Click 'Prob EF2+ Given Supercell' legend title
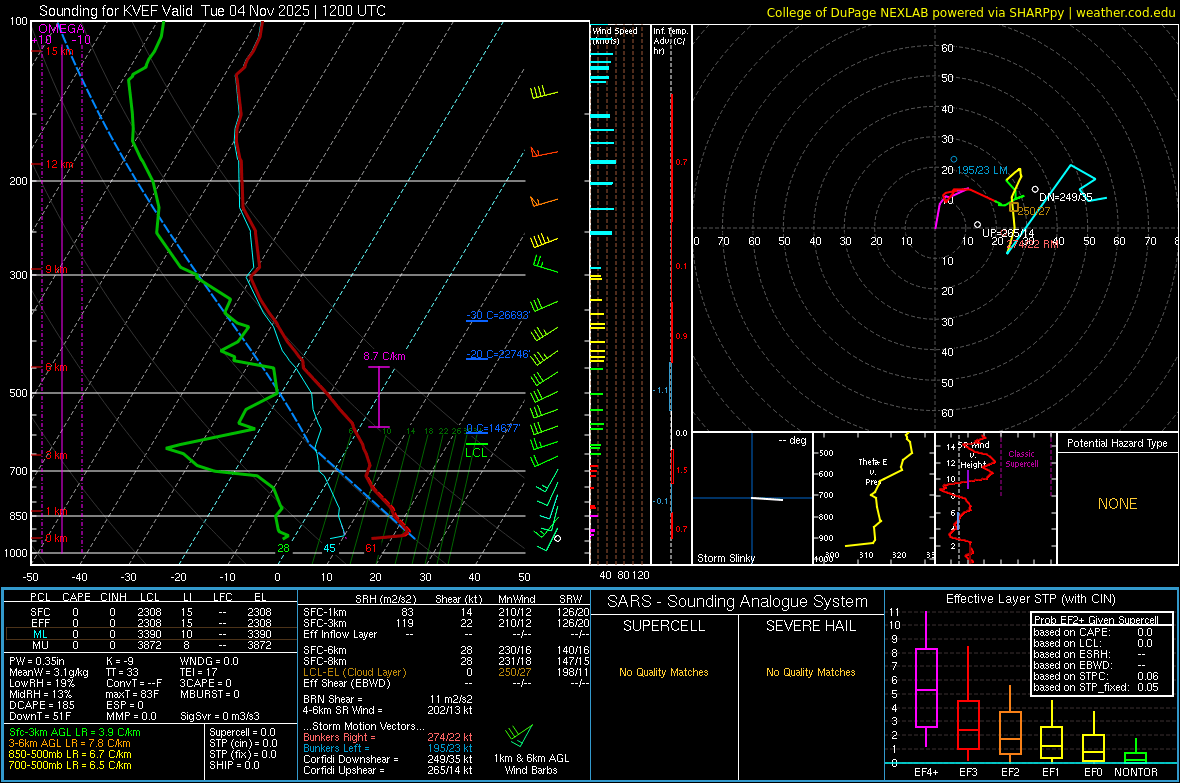This screenshot has width=1180, height=783. click(1096, 620)
